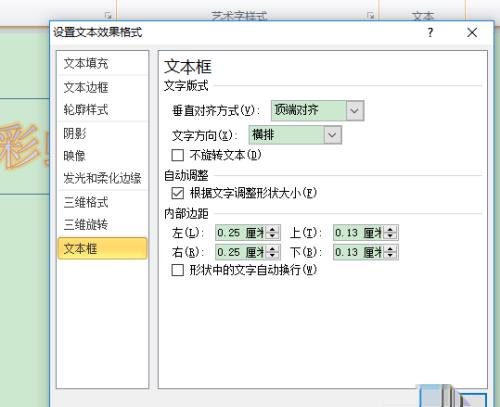
Task: Open 发光和柔化边缘 category
Action: click(x=102, y=178)
